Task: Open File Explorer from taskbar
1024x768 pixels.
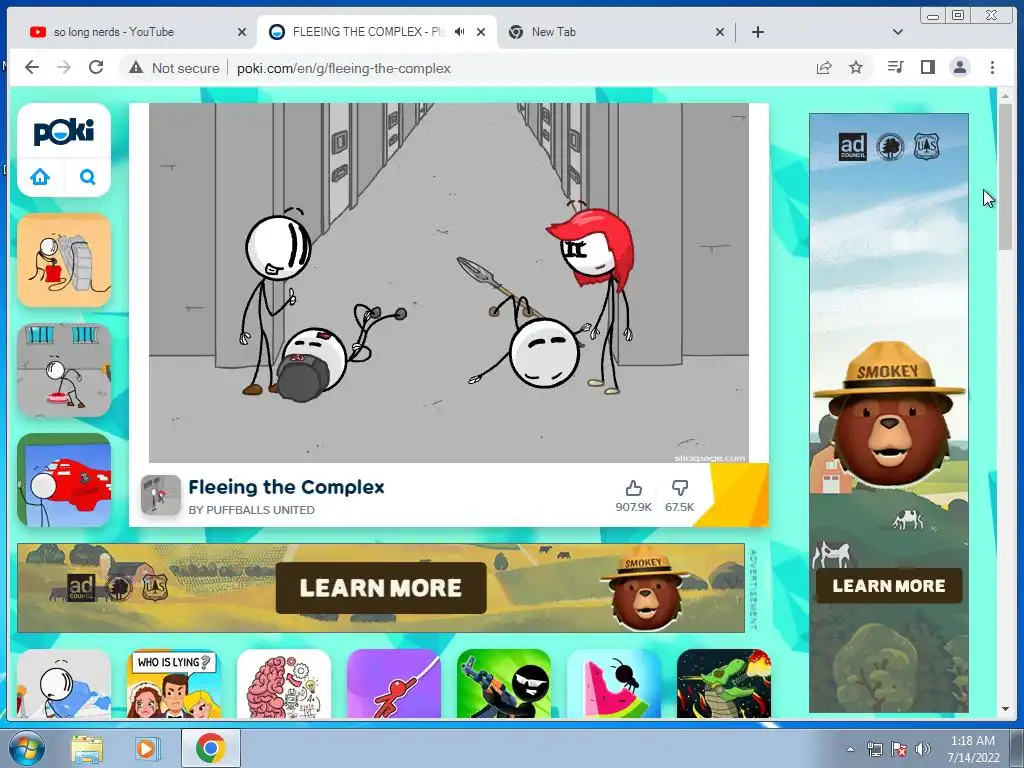Action: [x=87, y=748]
